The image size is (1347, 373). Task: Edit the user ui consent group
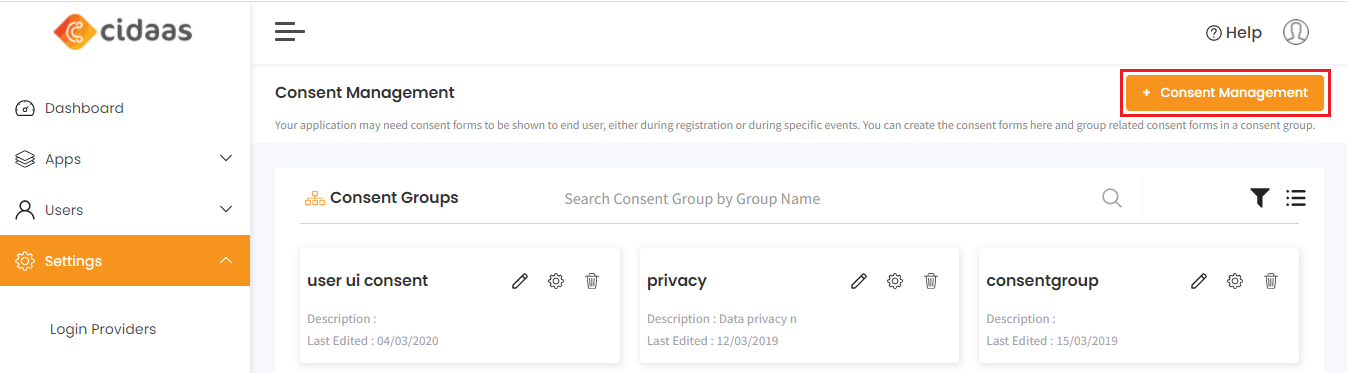[x=520, y=281]
